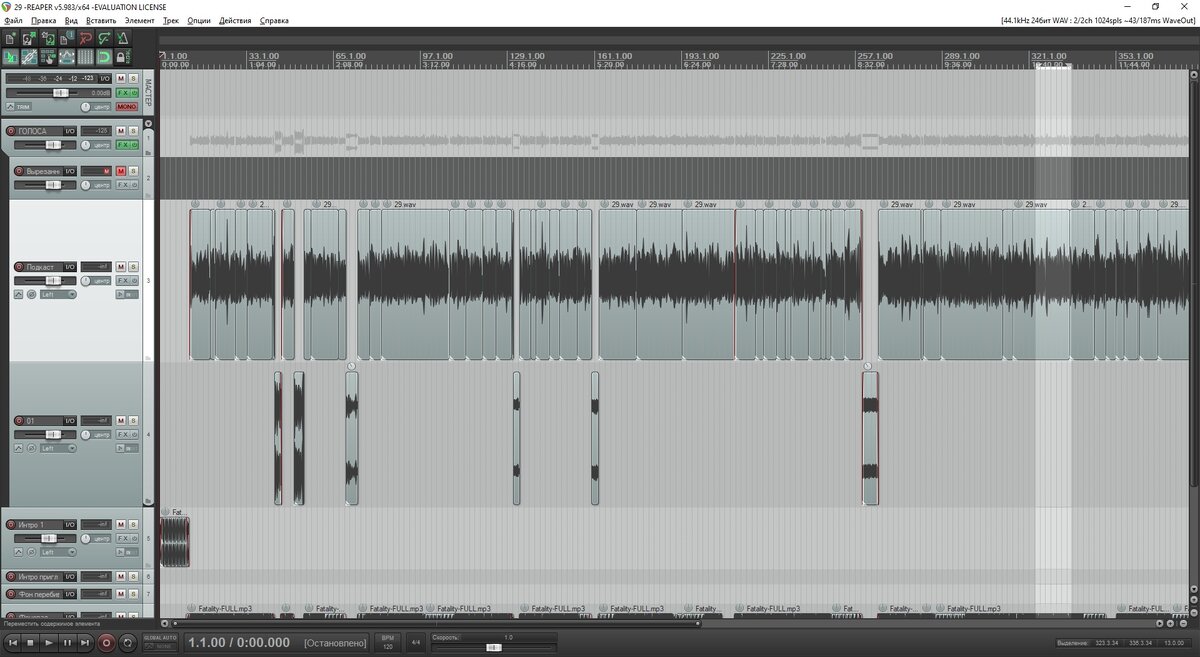Viewport: 1200px width, 657px height.
Task: Click Go to end transport button
Action: [x=85, y=643]
